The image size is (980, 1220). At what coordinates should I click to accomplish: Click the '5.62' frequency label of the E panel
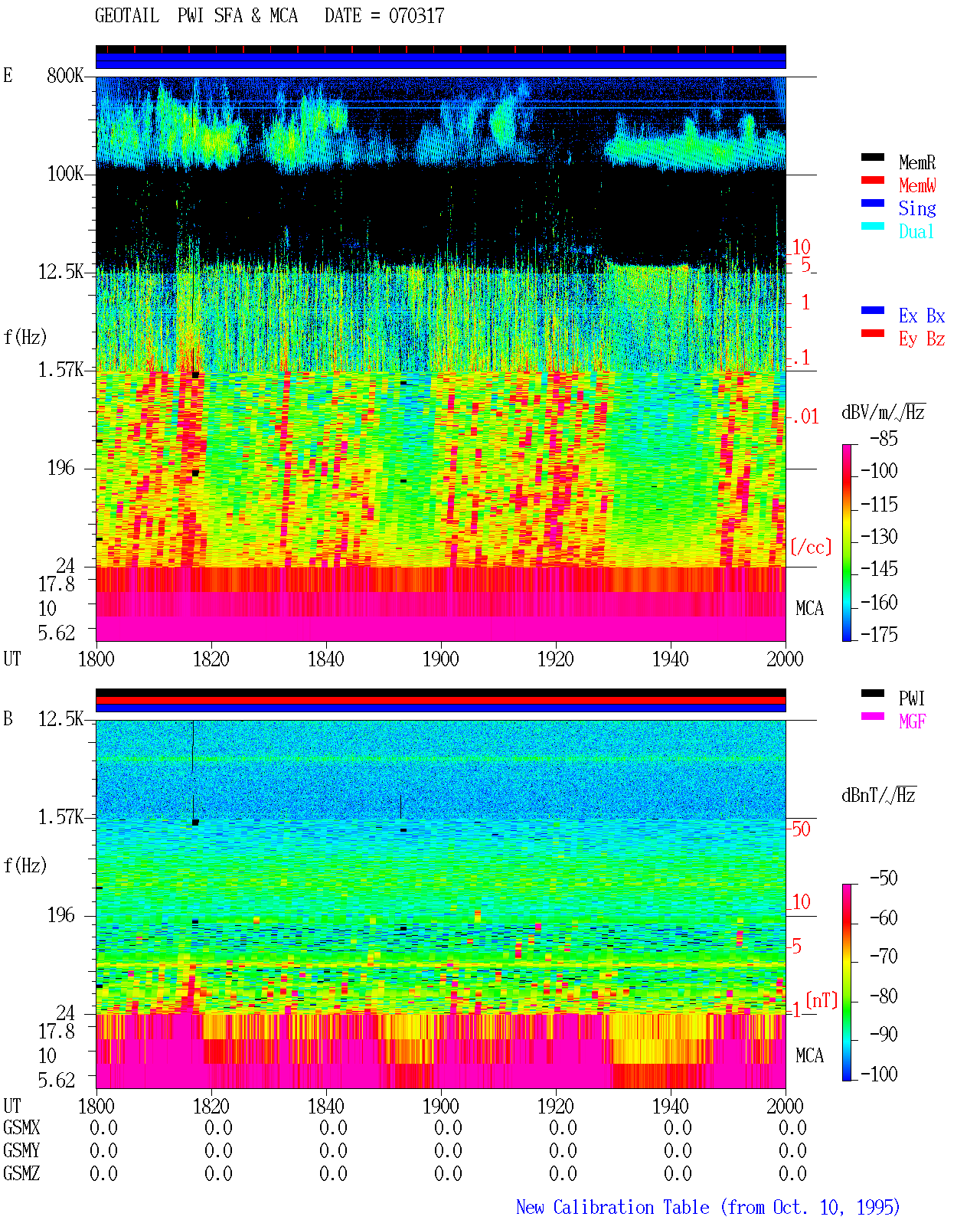pyautogui.click(x=57, y=633)
